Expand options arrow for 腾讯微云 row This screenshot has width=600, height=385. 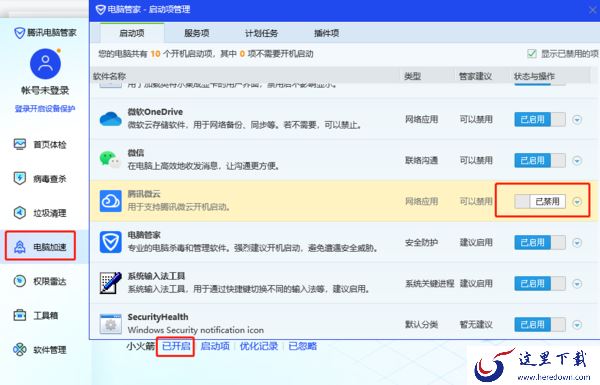[577, 202]
